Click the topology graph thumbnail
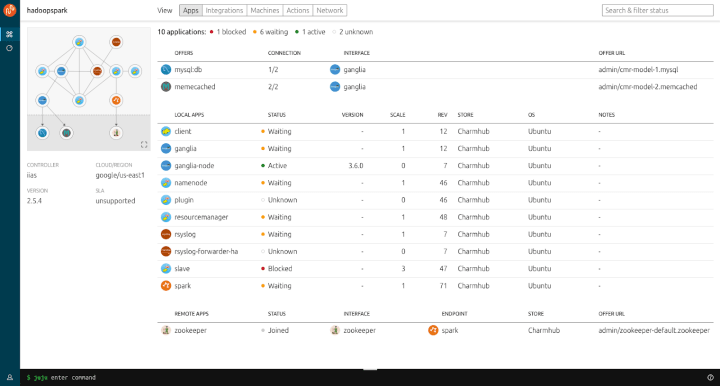 (x=89, y=89)
